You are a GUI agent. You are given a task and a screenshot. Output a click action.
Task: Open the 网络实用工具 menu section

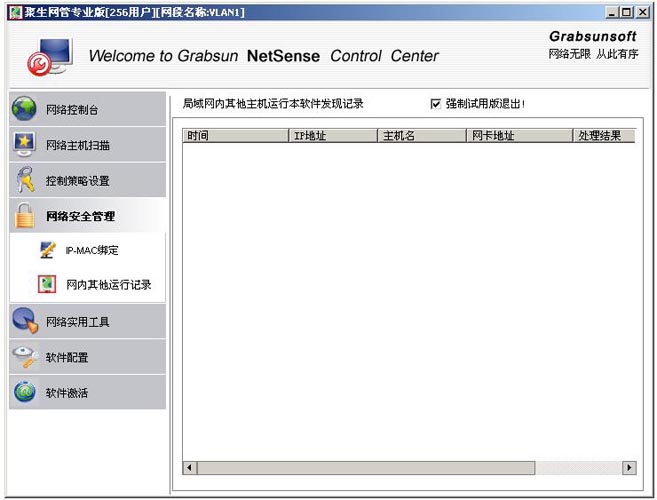pyautogui.click(x=88, y=321)
